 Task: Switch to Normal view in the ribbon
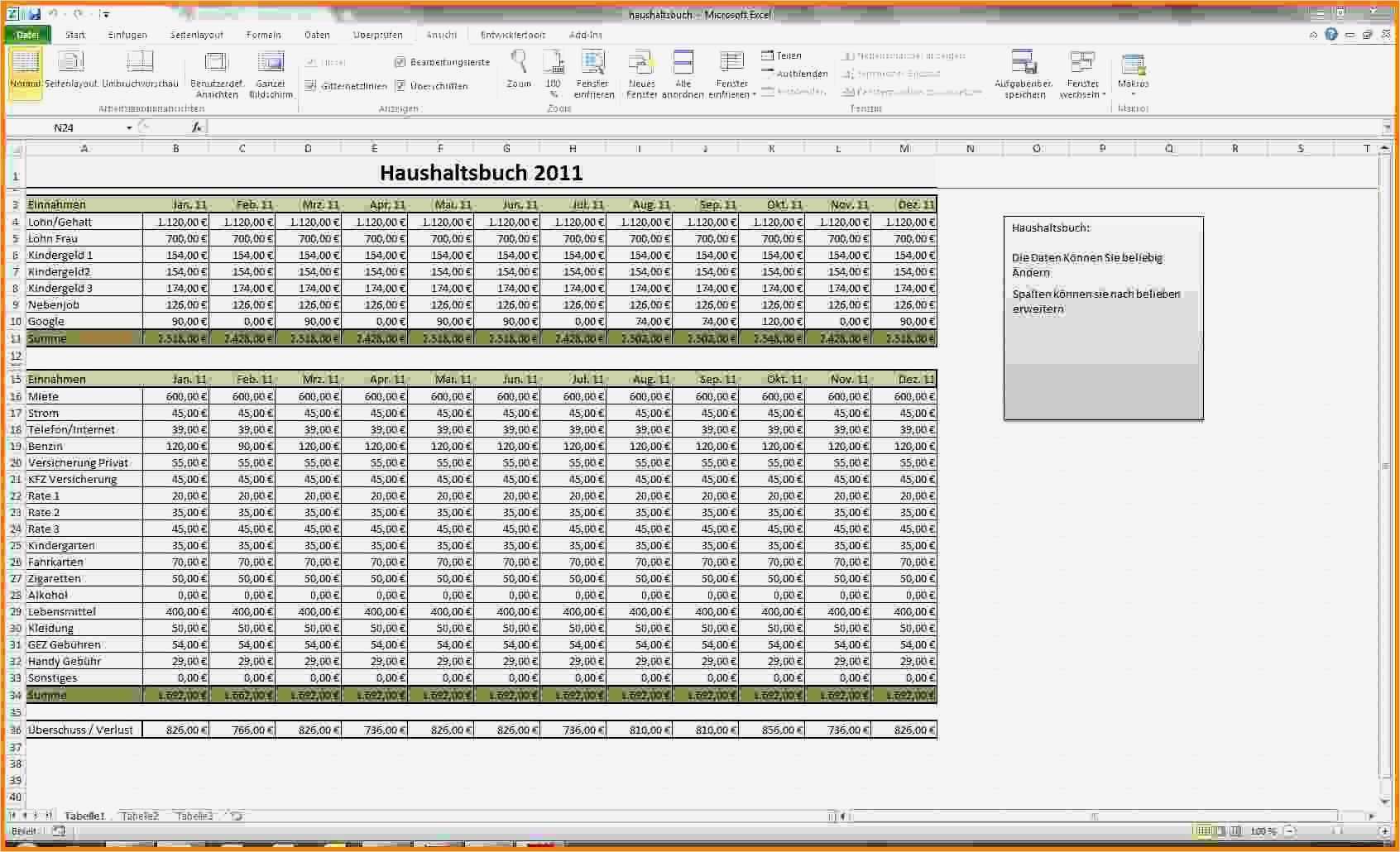25,73
